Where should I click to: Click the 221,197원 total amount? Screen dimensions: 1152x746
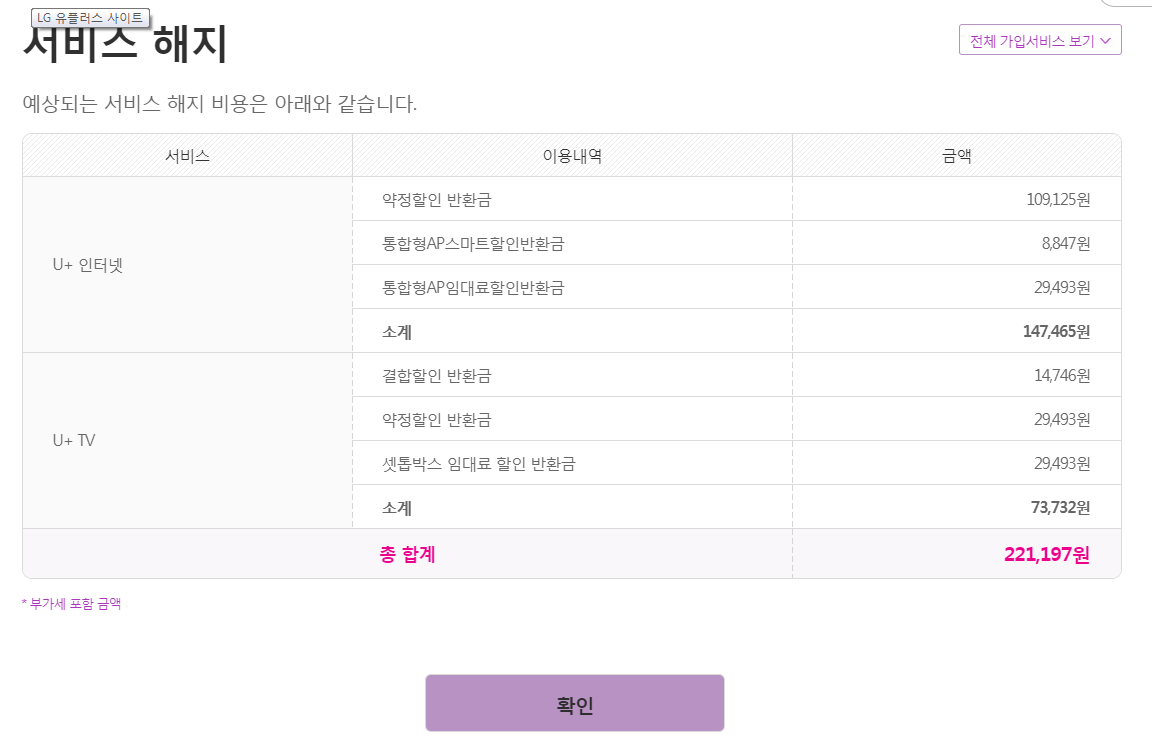1046,554
